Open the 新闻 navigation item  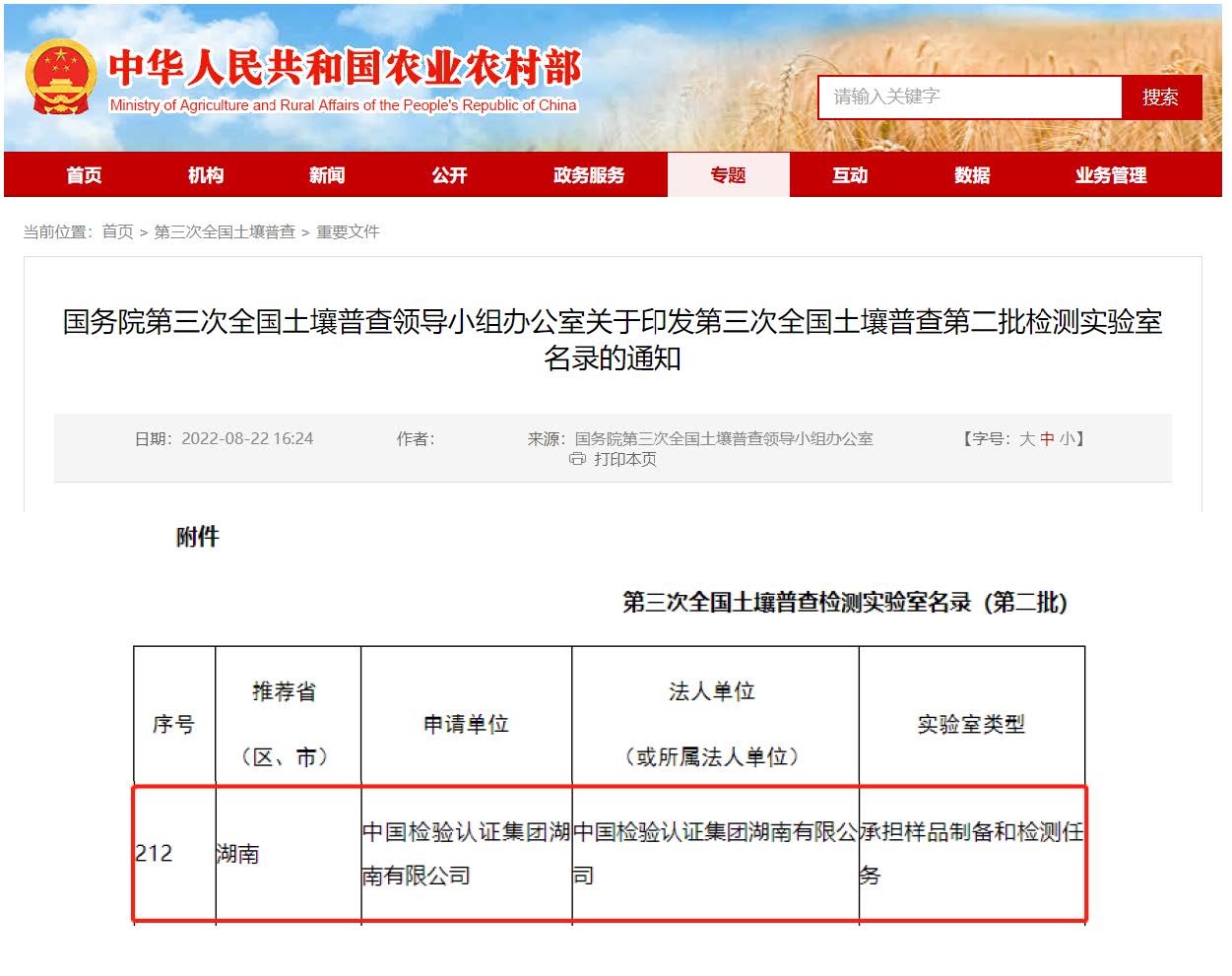click(x=327, y=175)
